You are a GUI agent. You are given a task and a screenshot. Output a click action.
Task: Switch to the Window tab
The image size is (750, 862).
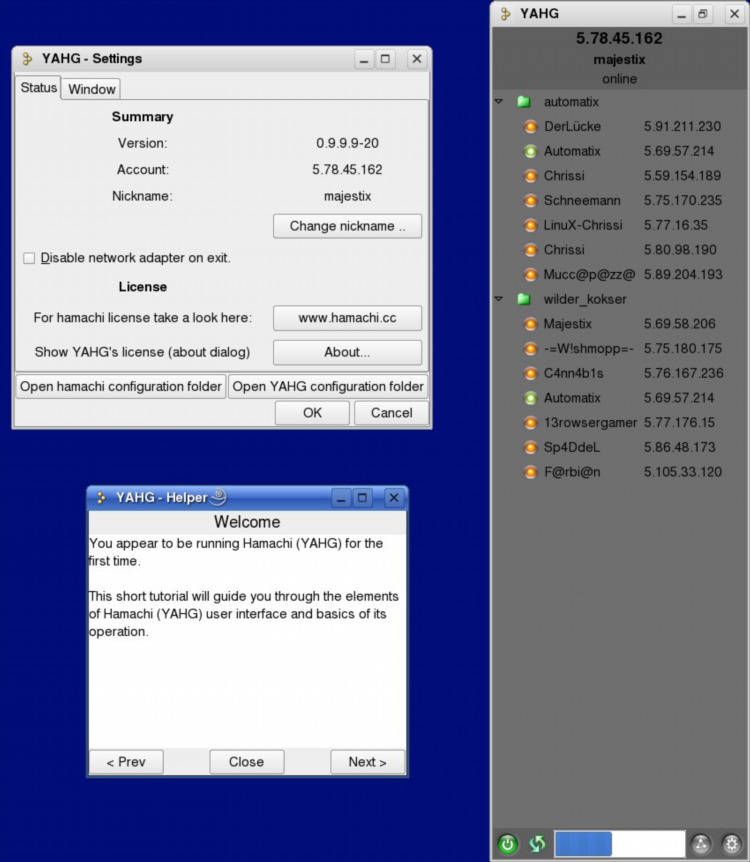pyautogui.click(x=92, y=89)
